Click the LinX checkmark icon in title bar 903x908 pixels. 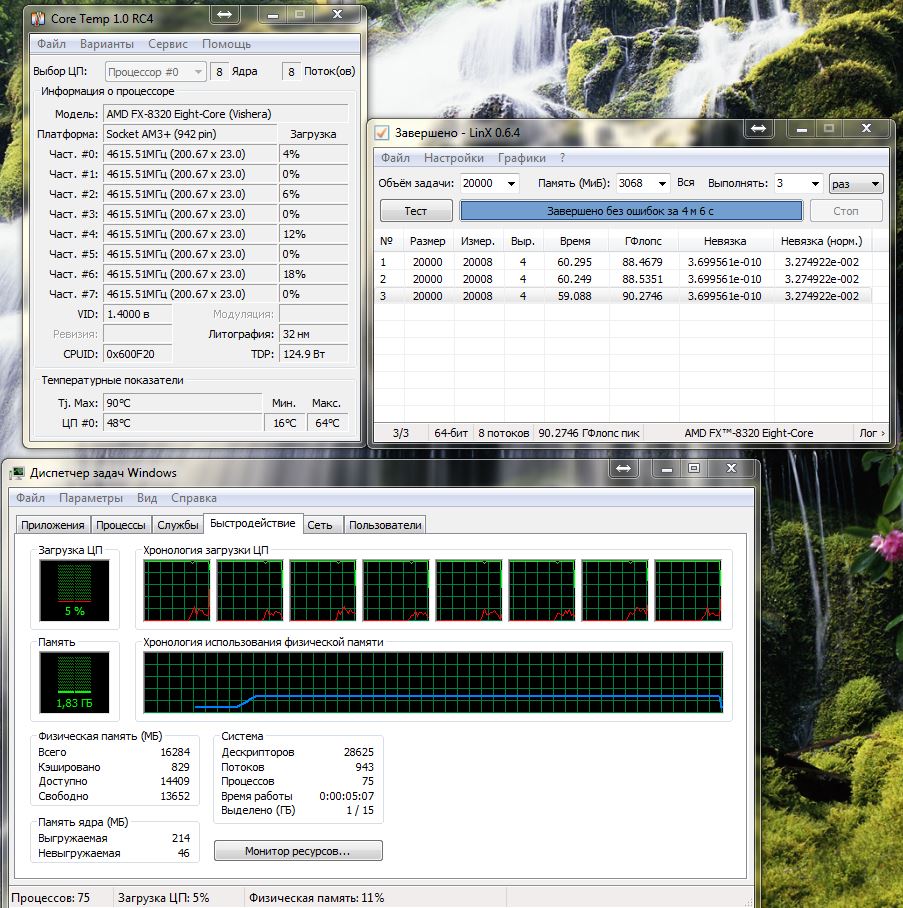tap(381, 132)
